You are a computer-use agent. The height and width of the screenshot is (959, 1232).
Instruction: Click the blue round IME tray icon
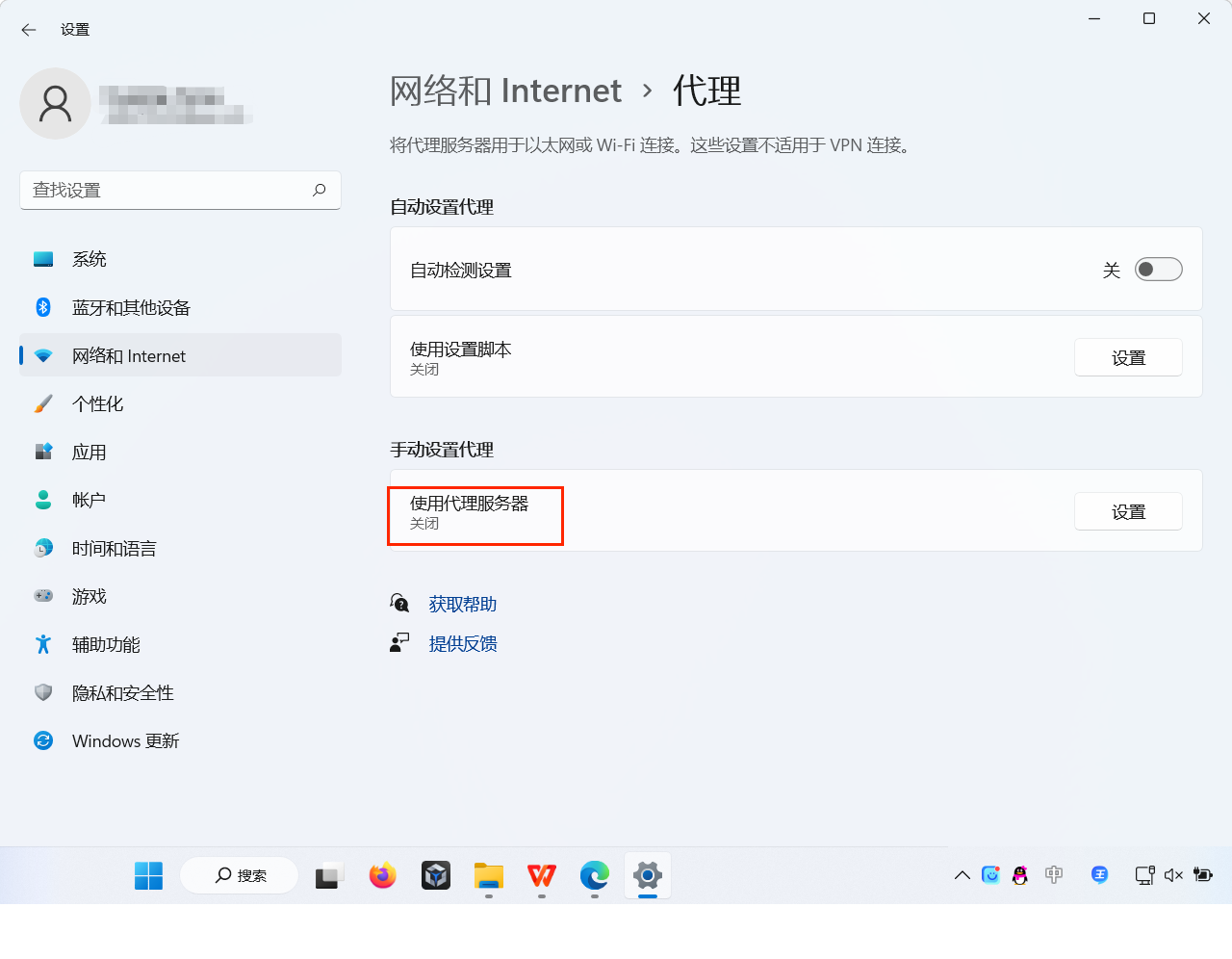click(1099, 874)
